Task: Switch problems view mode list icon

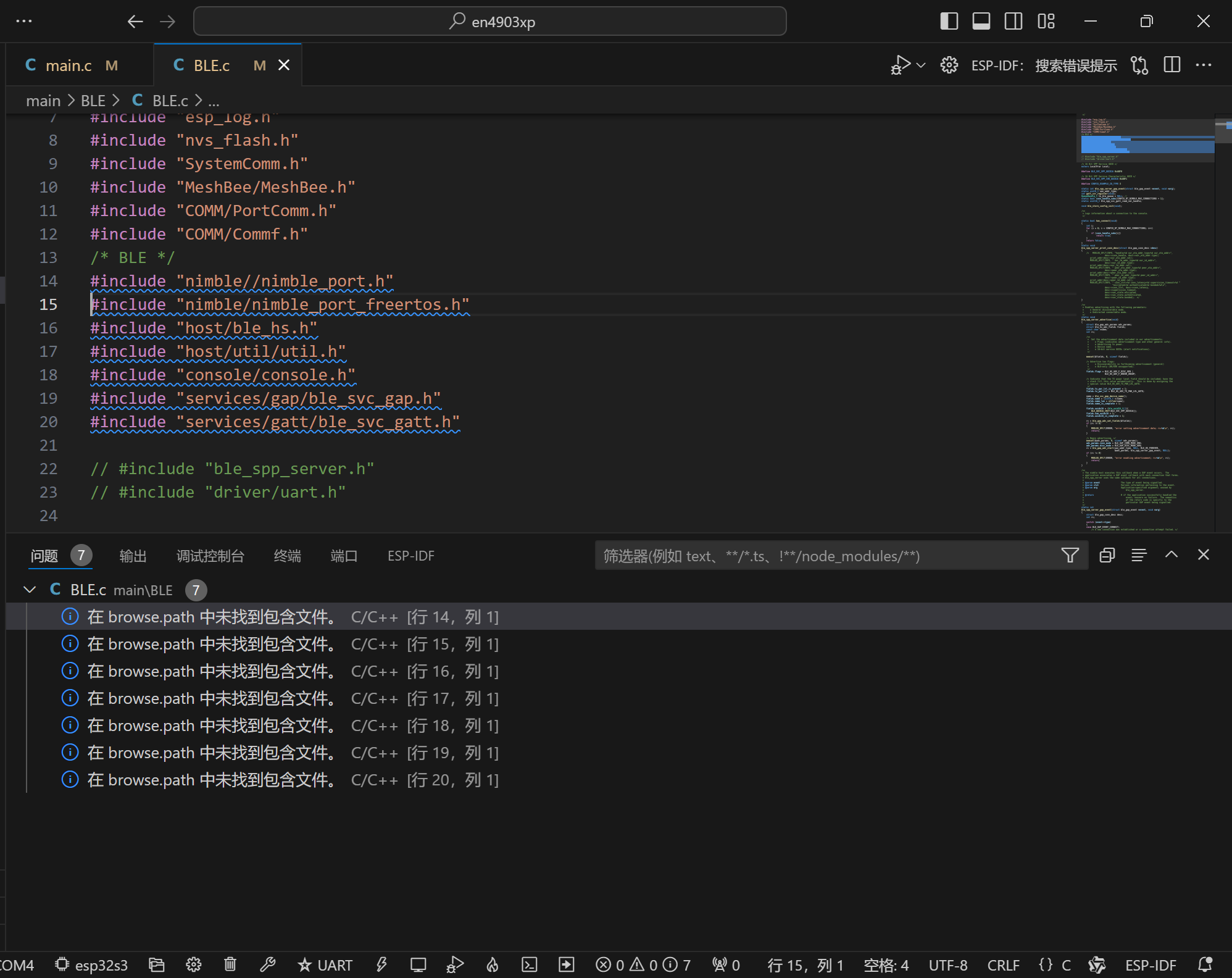Action: tap(1139, 555)
